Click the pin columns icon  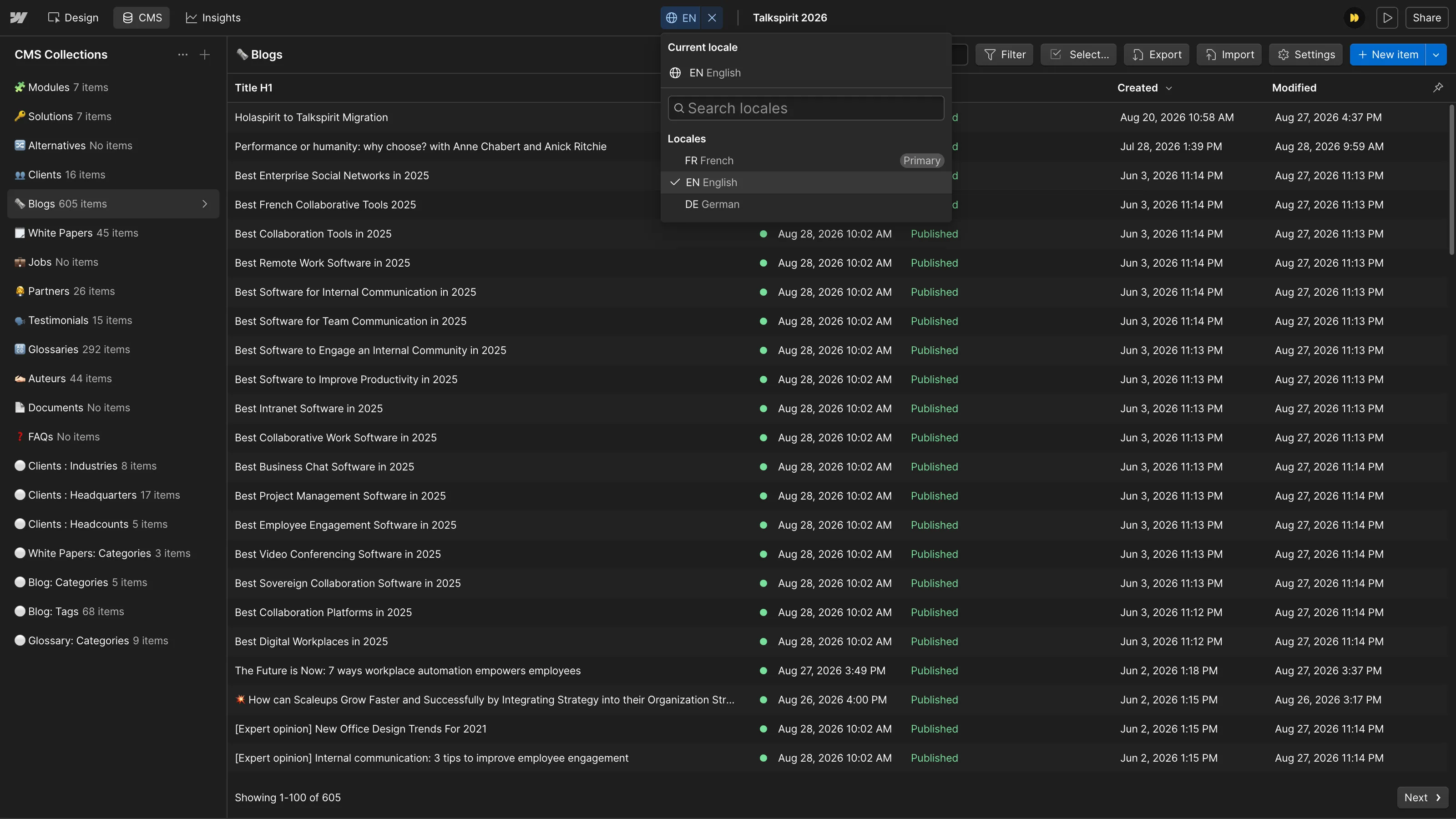1438,88
